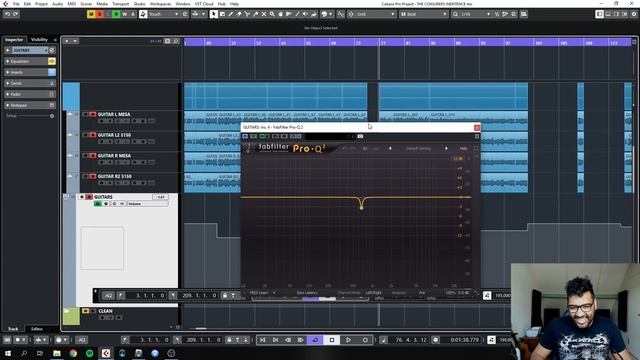Click the CLEAN folder track name
Image resolution: width=640 pixels, height=360 pixels.
coord(105,311)
